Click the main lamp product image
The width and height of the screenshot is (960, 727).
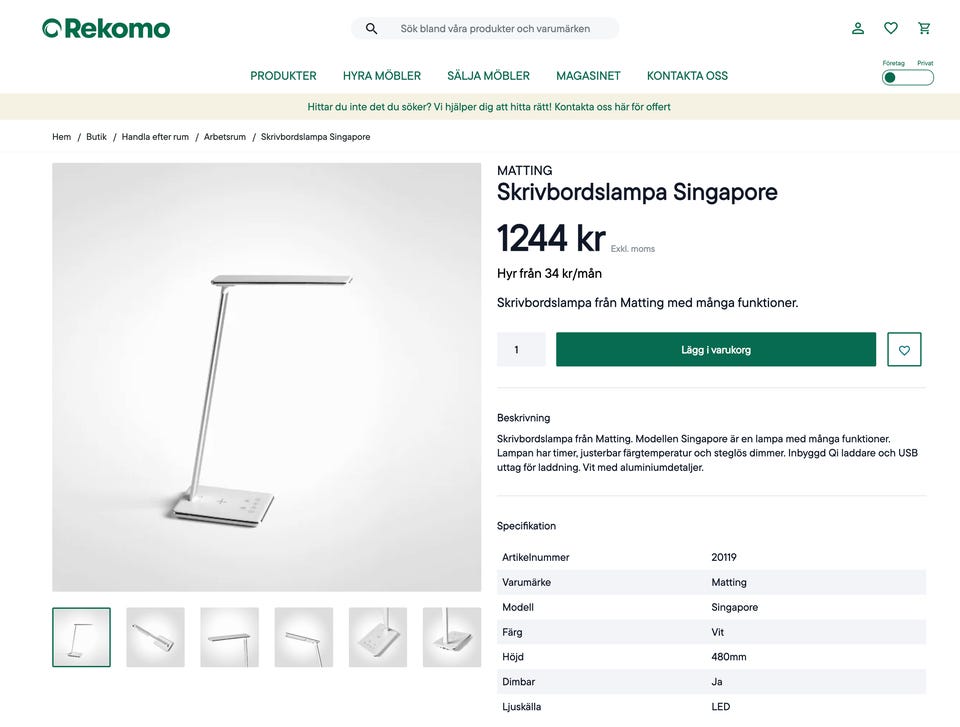pyautogui.click(x=266, y=377)
